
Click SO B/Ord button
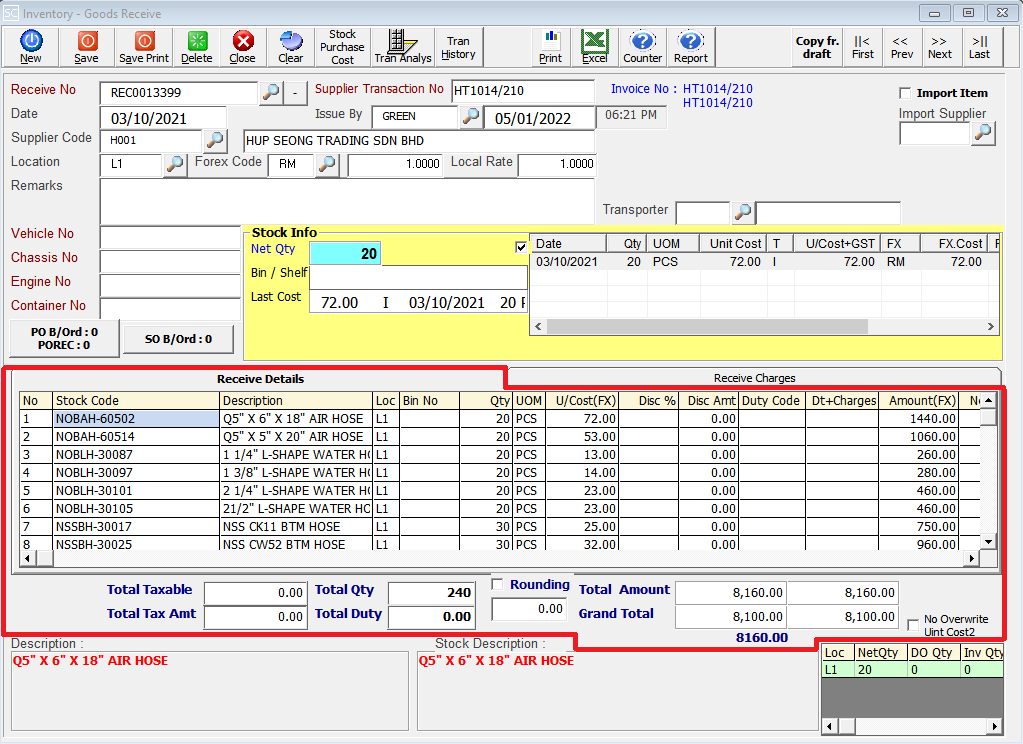pos(178,339)
